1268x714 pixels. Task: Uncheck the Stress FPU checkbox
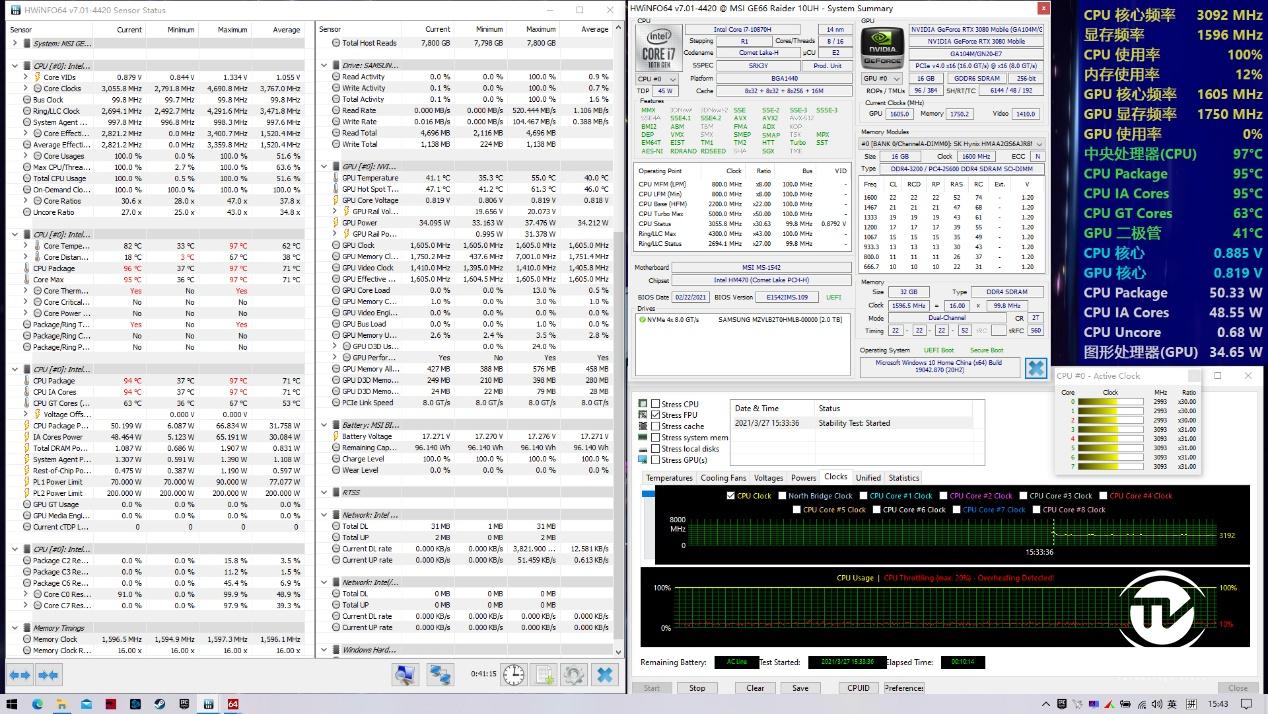pos(656,415)
